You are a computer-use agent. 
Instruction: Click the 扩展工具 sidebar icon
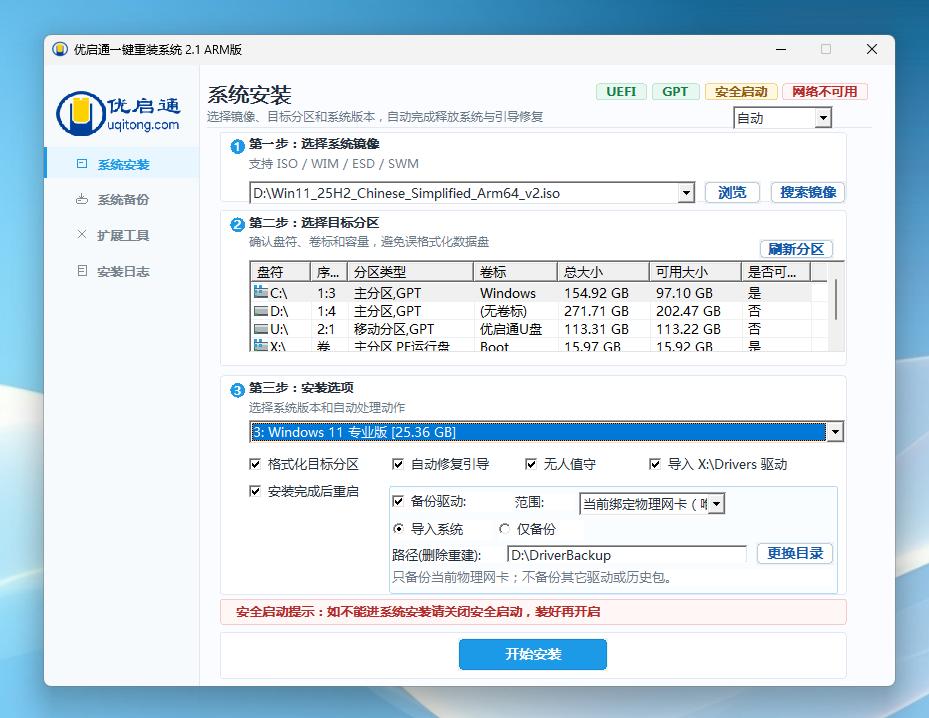click(x=82, y=235)
